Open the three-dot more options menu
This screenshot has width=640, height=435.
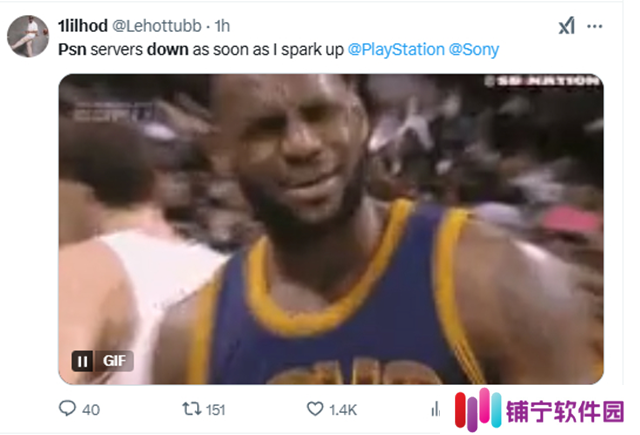[594, 27]
